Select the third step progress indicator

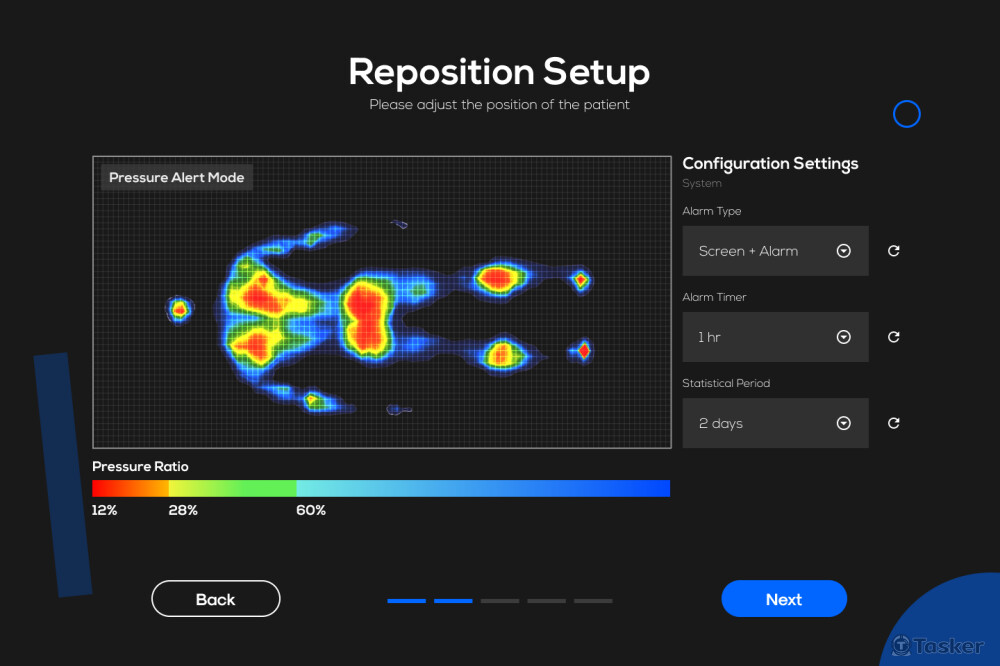(500, 601)
